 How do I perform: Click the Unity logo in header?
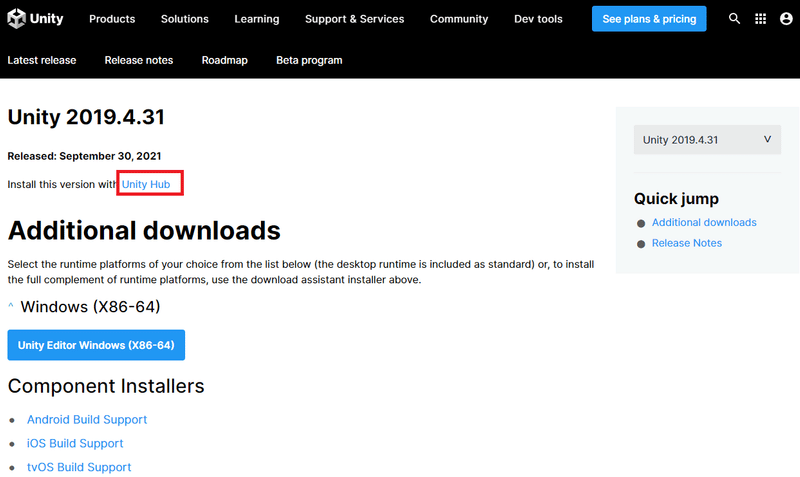point(35,19)
